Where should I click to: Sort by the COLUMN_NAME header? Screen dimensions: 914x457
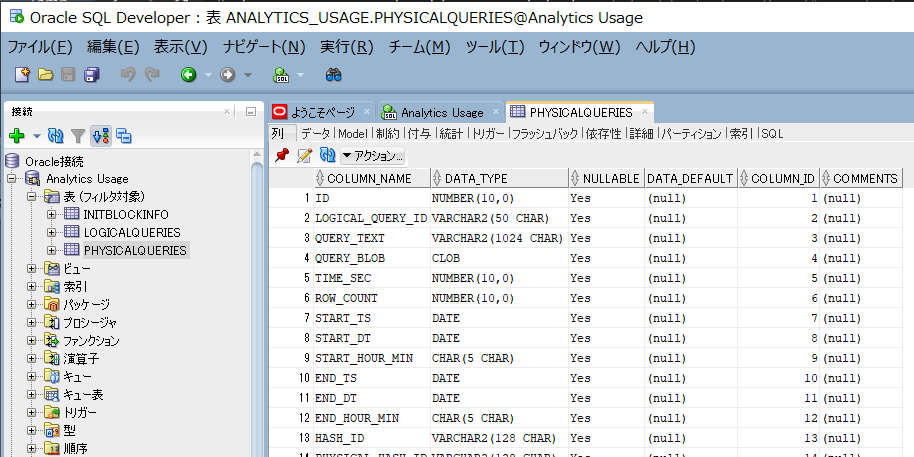(372, 178)
